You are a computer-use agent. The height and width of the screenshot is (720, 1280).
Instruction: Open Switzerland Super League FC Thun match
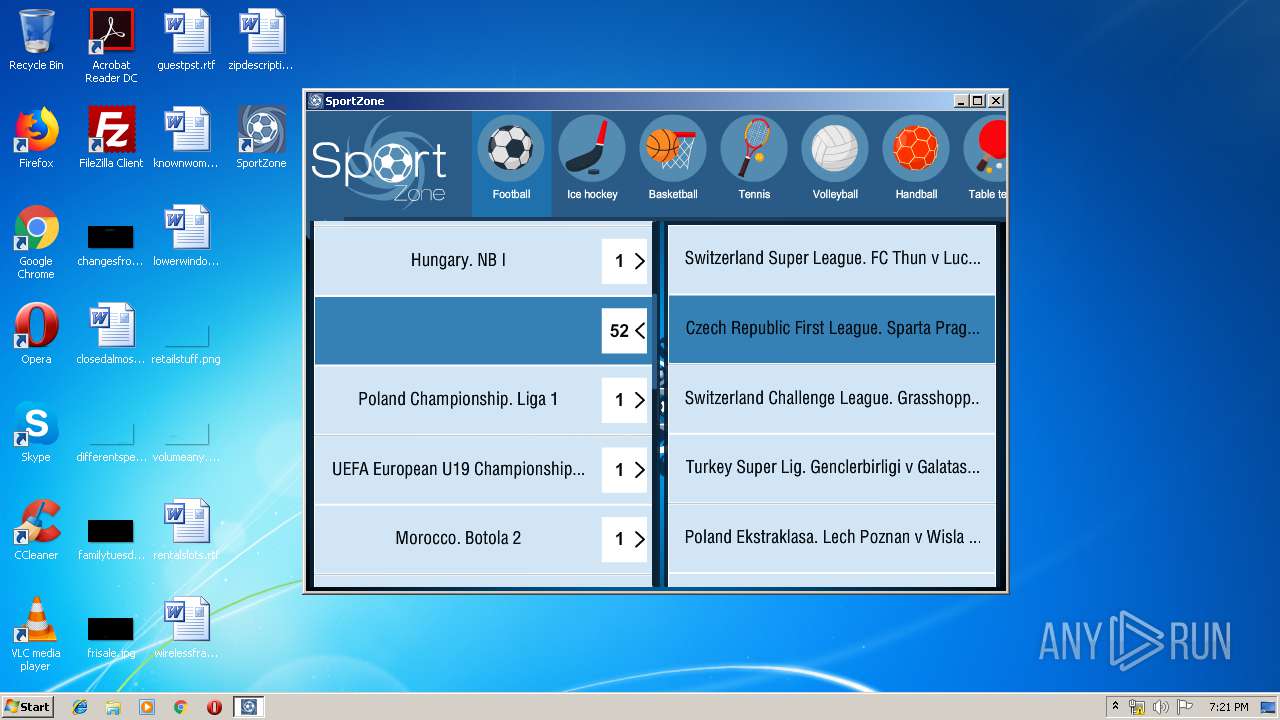[x=832, y=258]
